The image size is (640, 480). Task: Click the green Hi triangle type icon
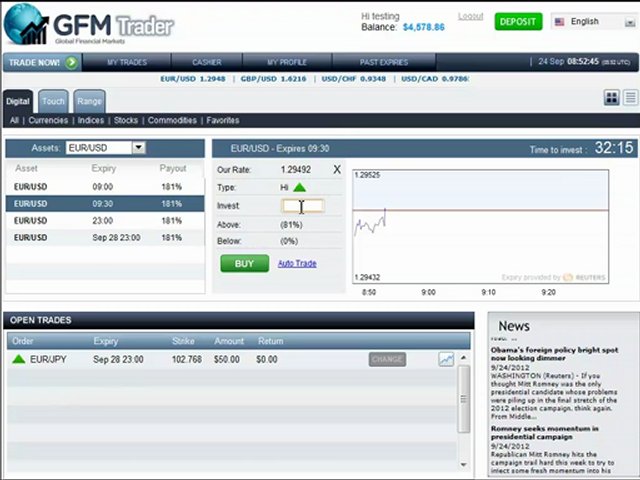(x=300, y=187)
